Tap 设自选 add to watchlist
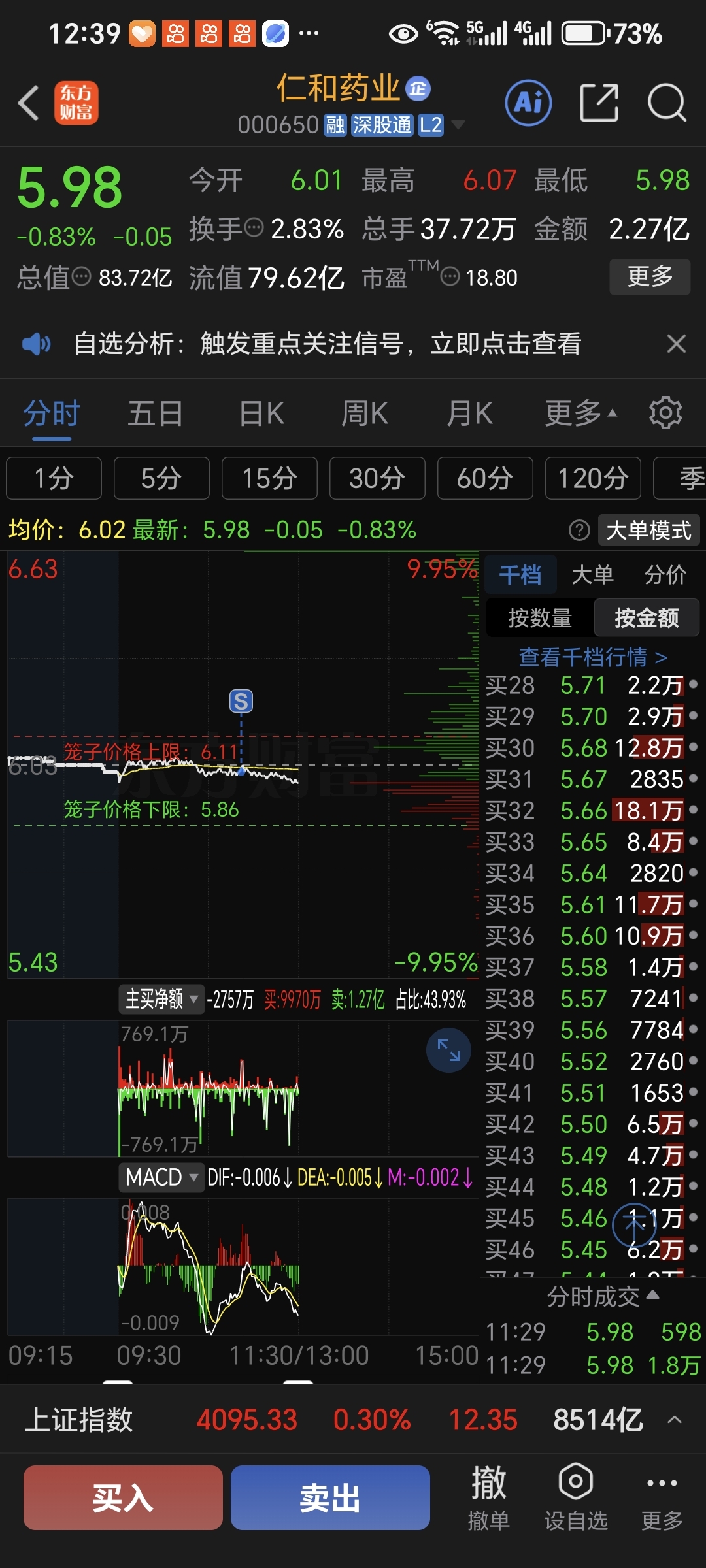 point(576,1498)
